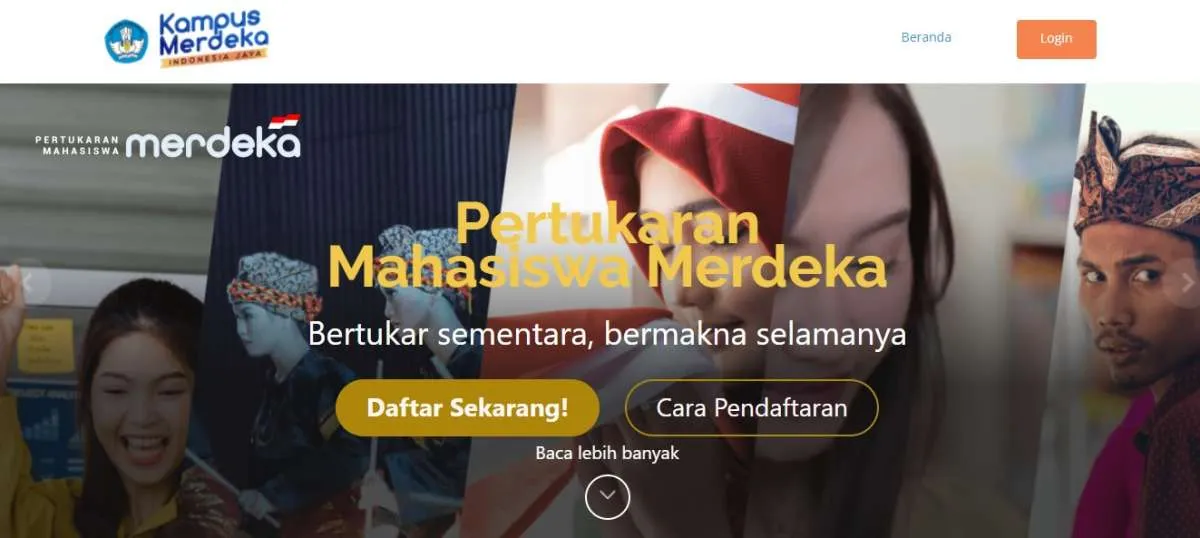Click the red-white flag accent on merdeka logo
Screen dimensions: 1200x538
click(284, 122)
